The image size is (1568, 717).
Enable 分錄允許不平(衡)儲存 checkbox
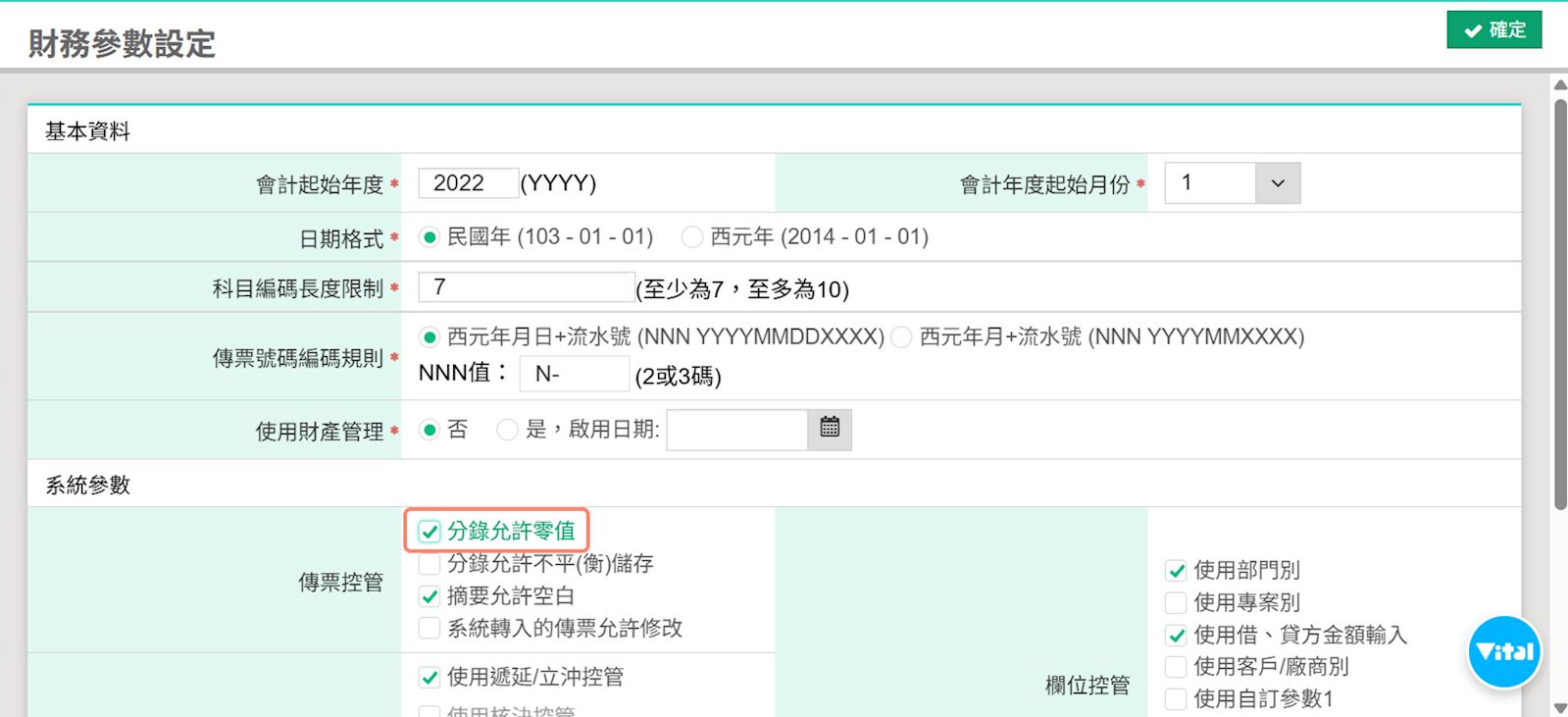tap(430, 564)
